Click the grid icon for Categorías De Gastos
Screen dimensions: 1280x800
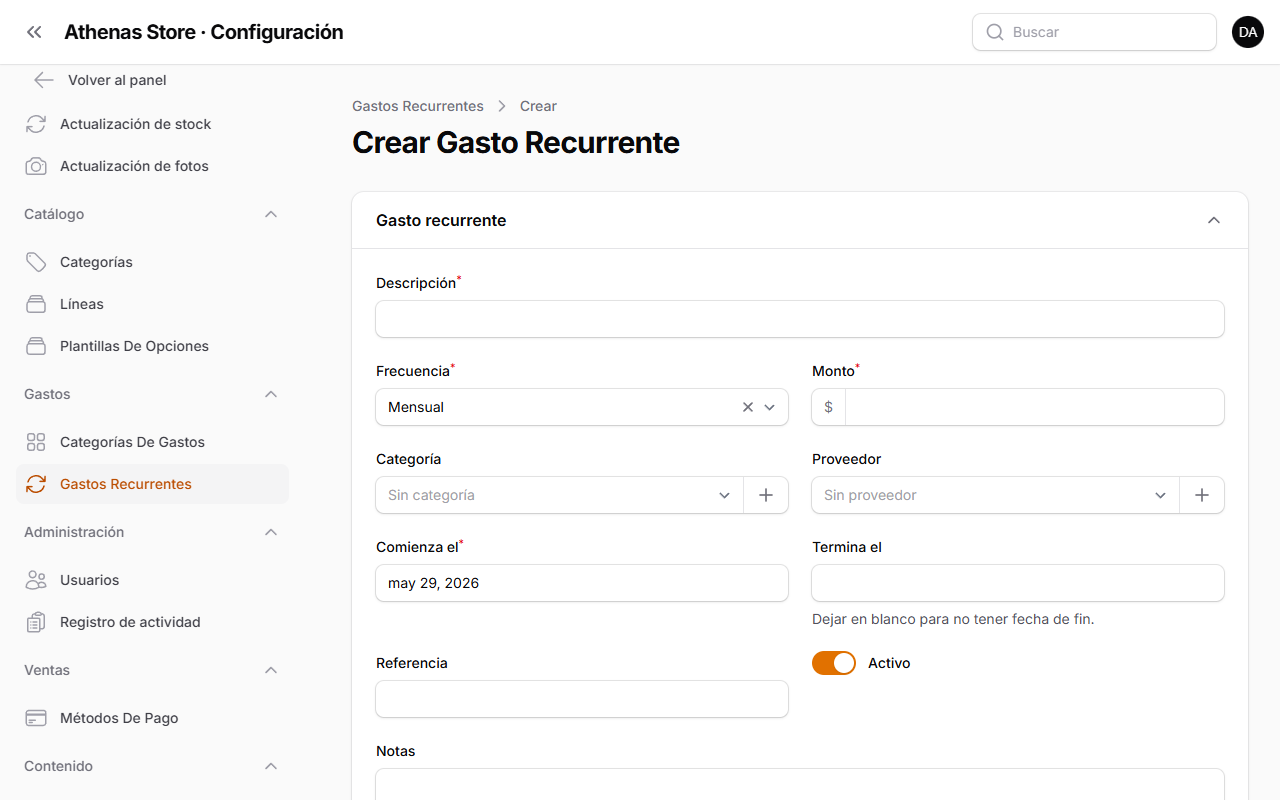coord(36,442)
